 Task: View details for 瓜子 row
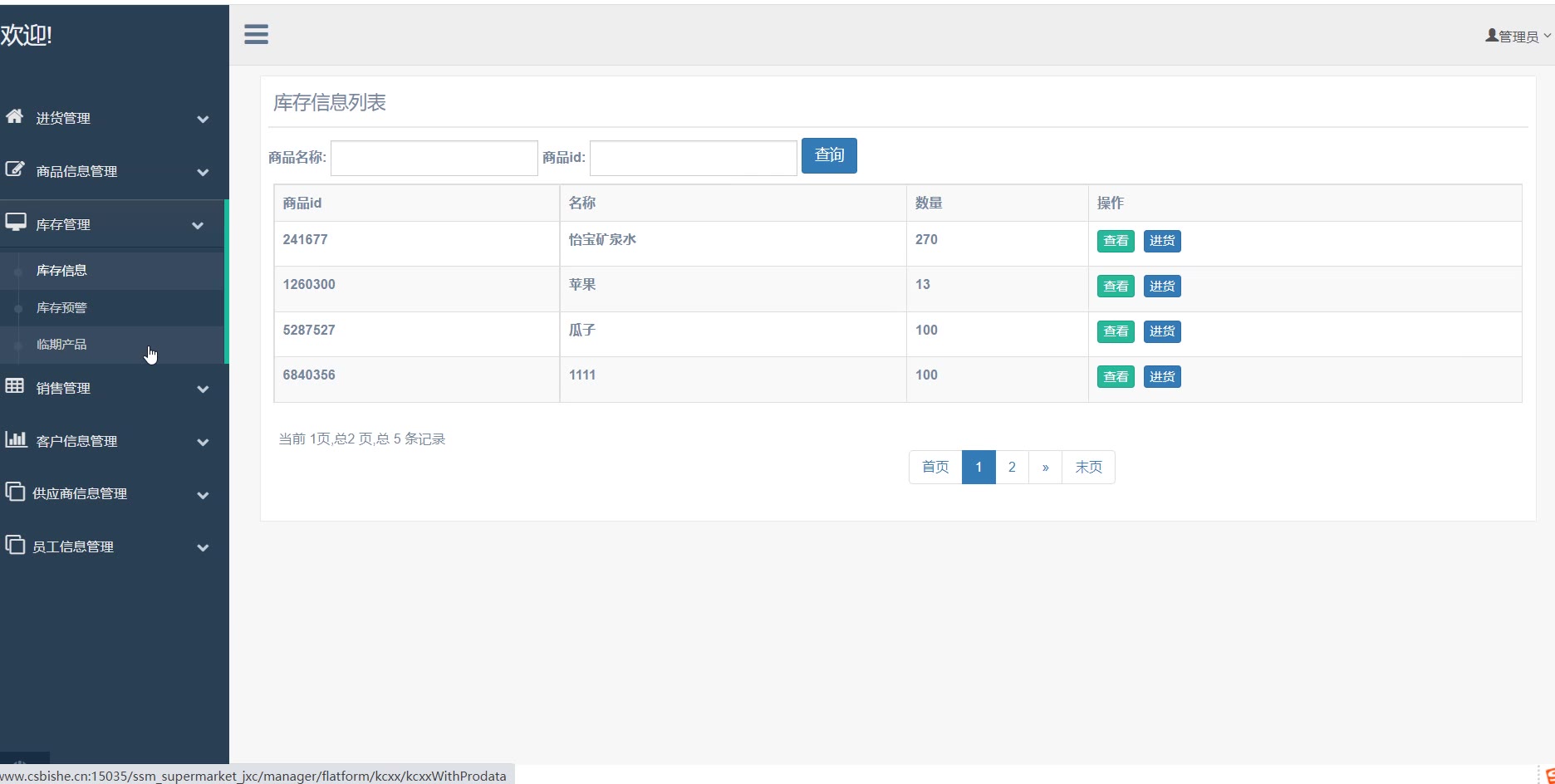(1116, 331)
